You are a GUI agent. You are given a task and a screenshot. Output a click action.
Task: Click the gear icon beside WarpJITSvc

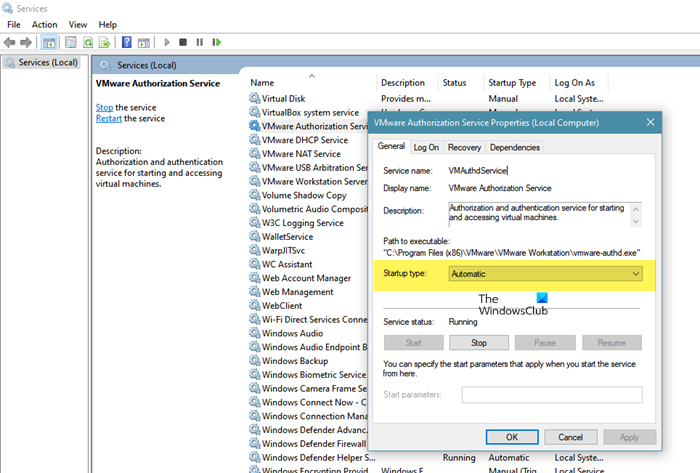[254, 250]
